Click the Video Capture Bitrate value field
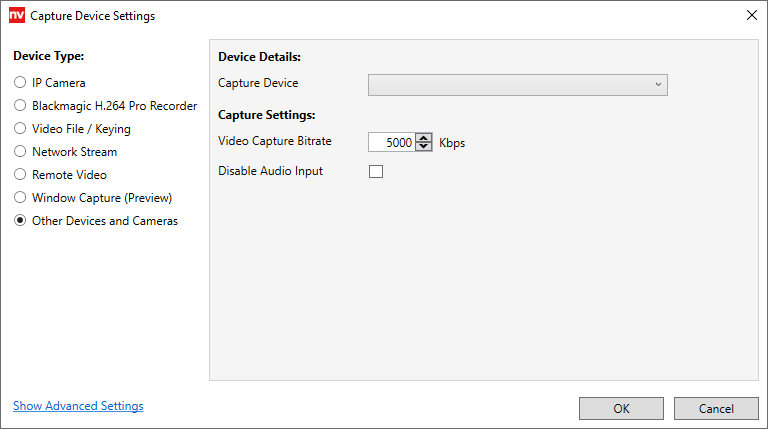 point(392,143)
